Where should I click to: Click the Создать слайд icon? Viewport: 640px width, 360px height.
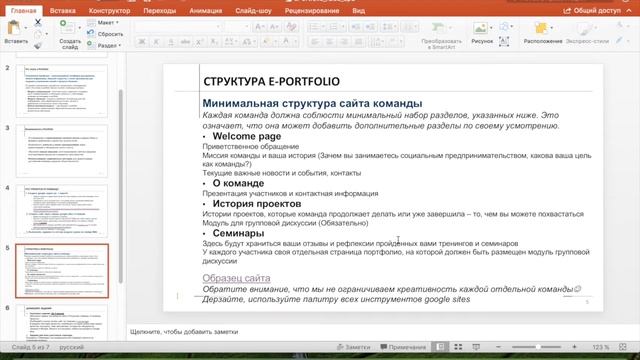click(67, 27)
